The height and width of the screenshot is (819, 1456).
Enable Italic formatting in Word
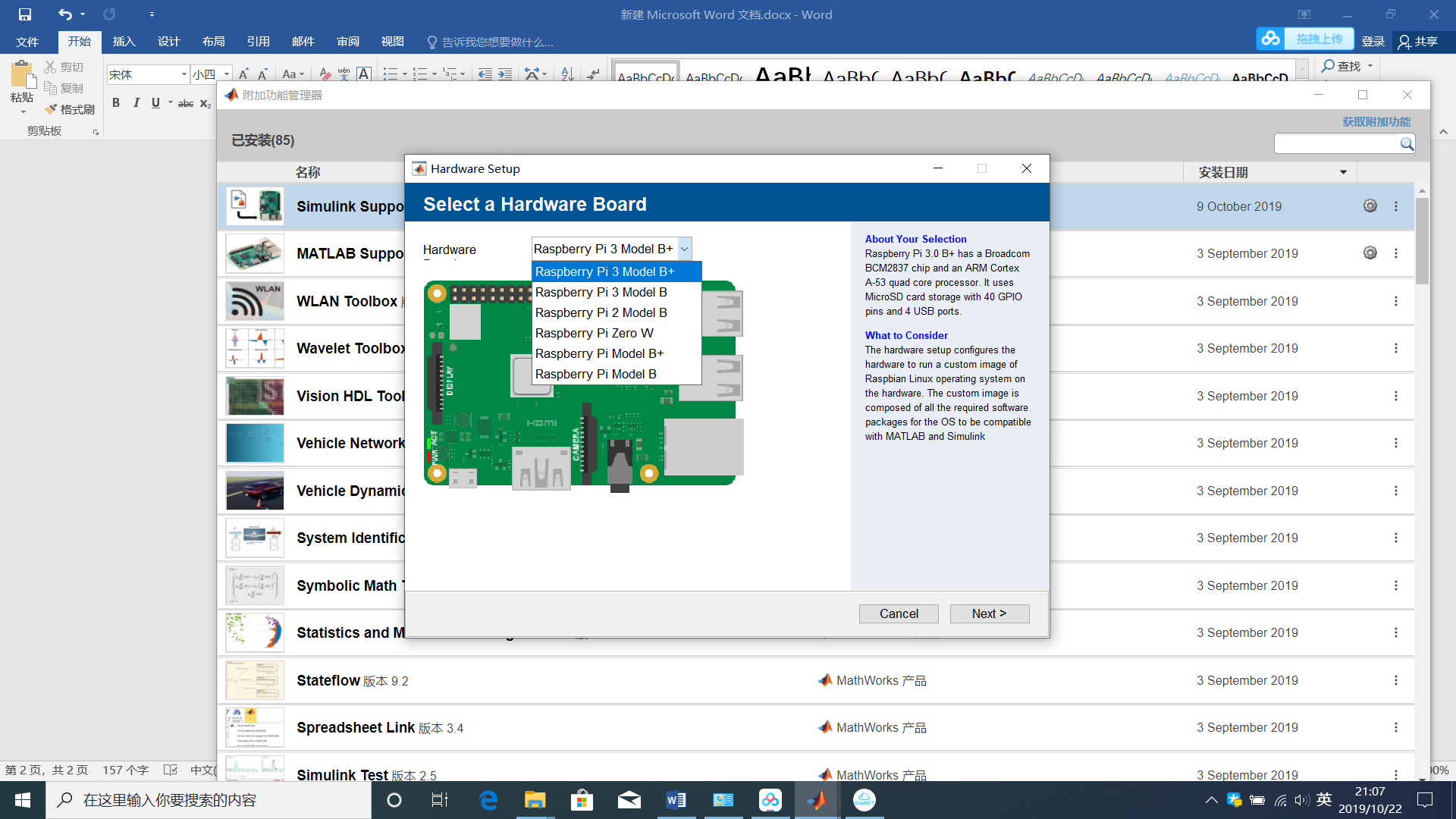pyautogui.click(x=136, y=102)
